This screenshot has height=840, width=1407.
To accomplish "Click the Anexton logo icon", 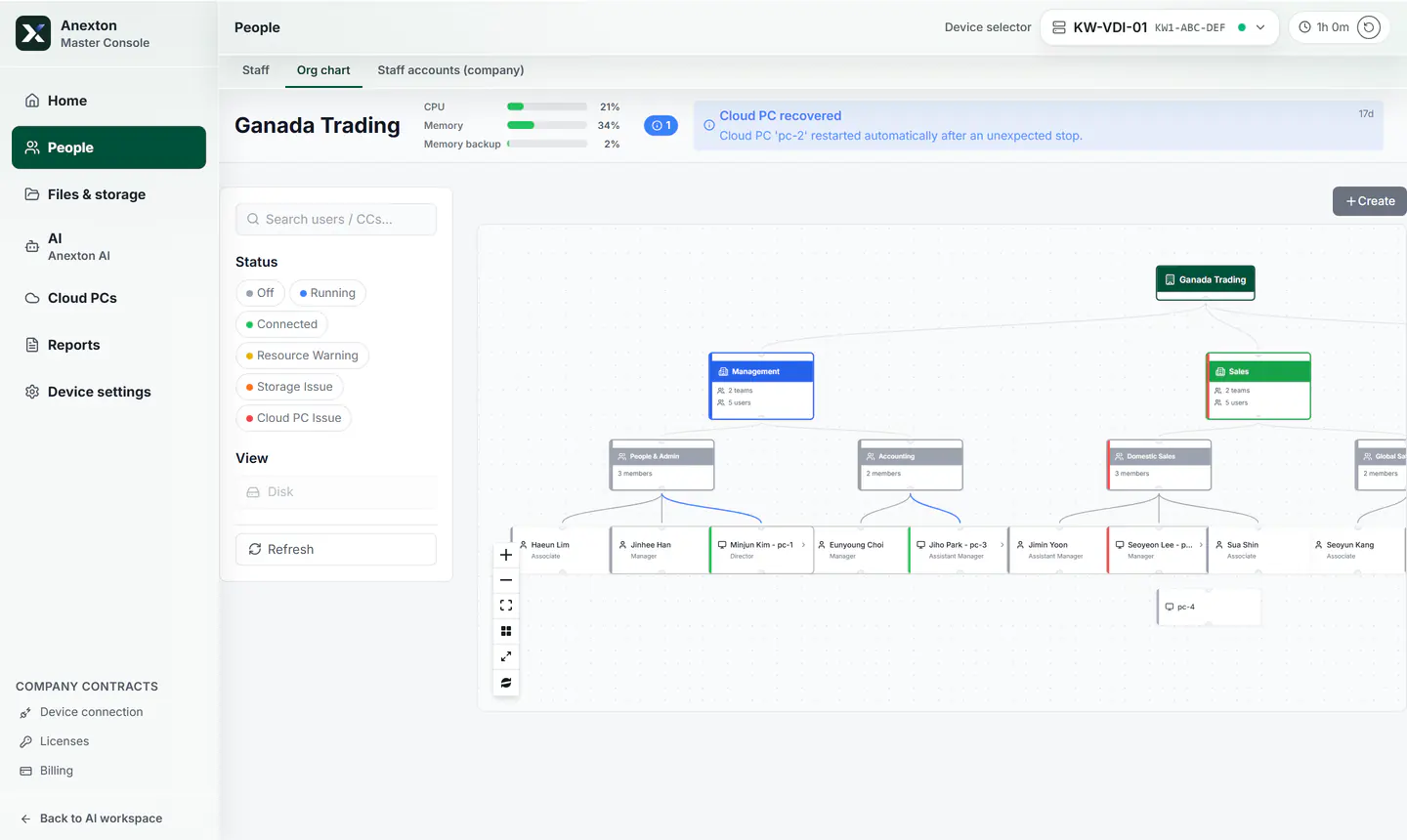I will tap(33, 33).
